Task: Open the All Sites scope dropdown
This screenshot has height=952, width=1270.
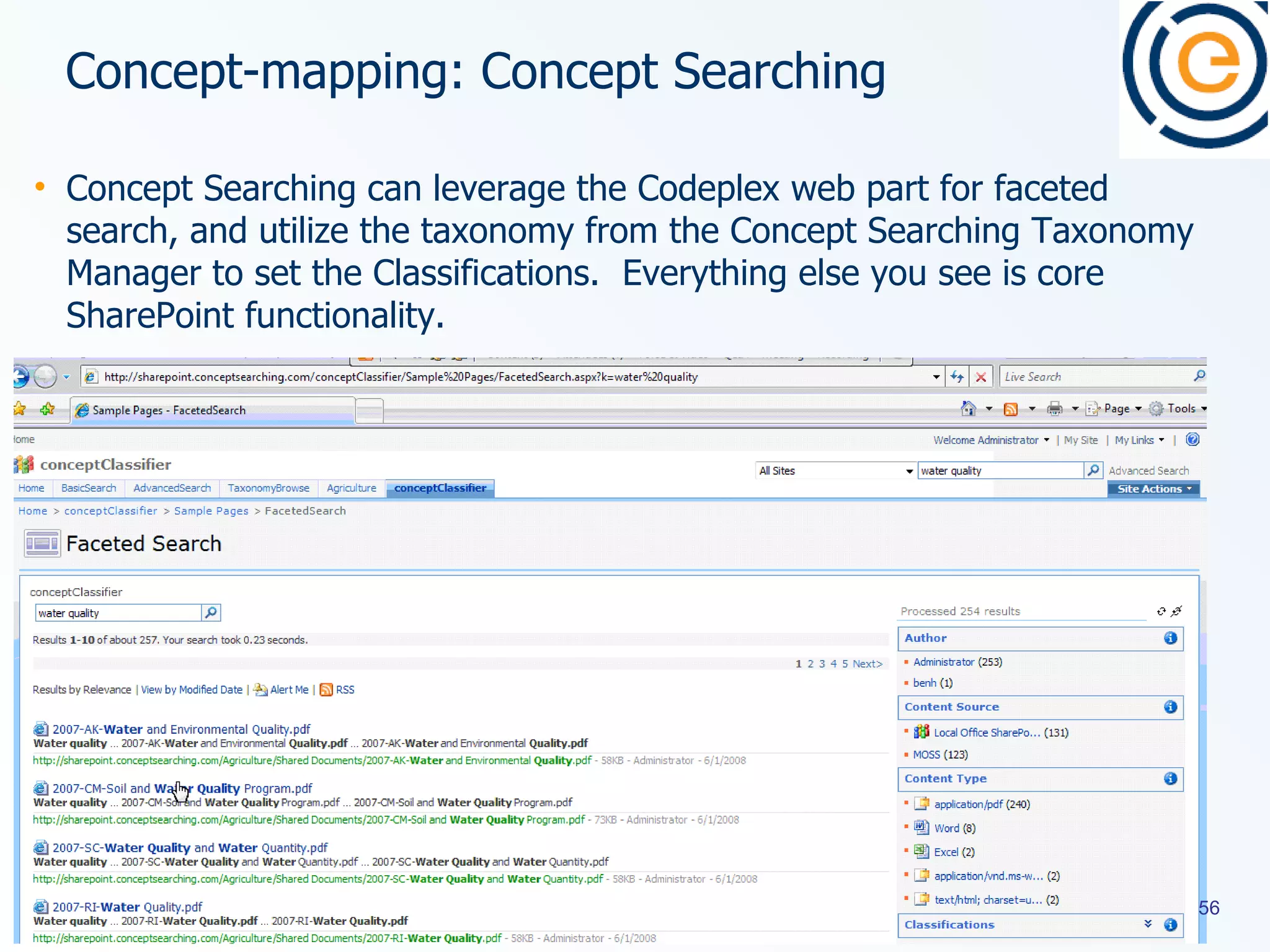Action: click(835, 471)
